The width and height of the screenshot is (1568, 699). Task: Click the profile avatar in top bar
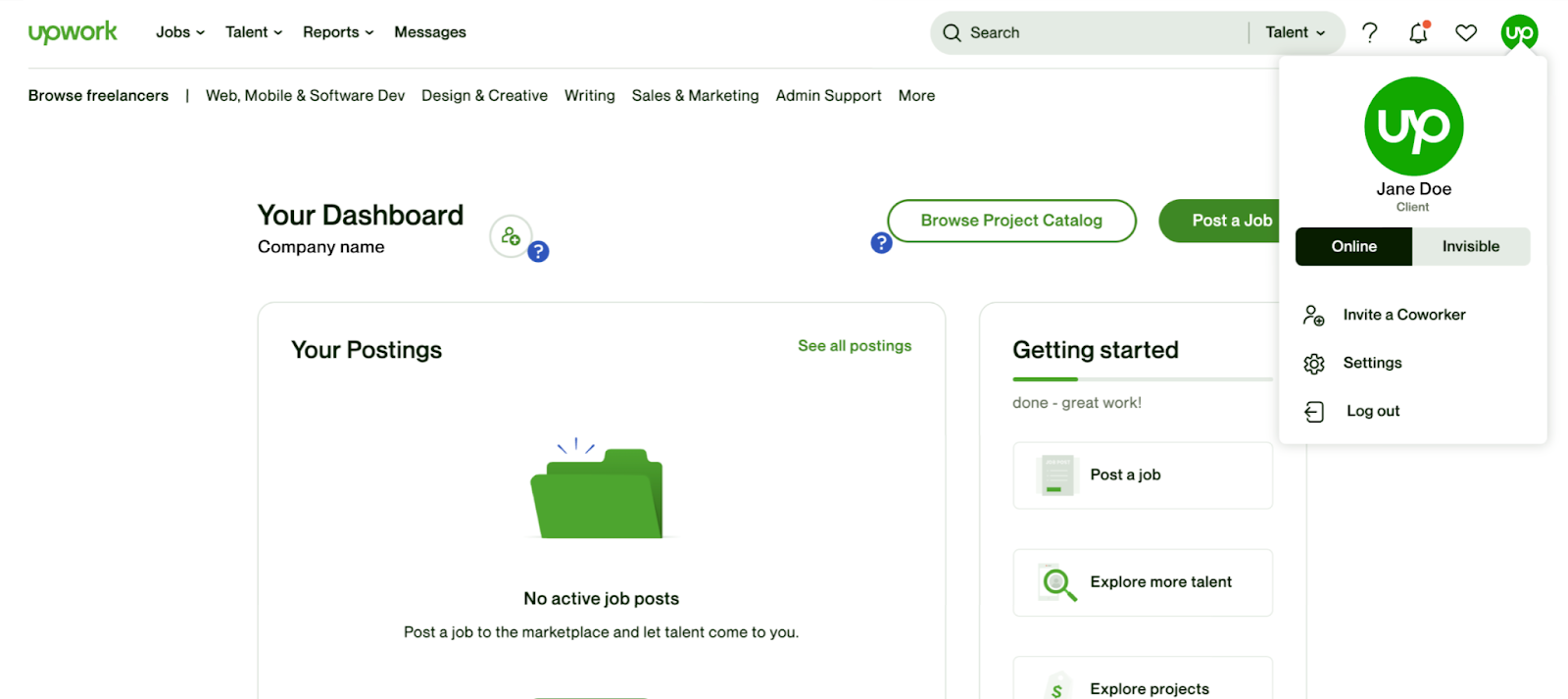tap(1519, 32)
